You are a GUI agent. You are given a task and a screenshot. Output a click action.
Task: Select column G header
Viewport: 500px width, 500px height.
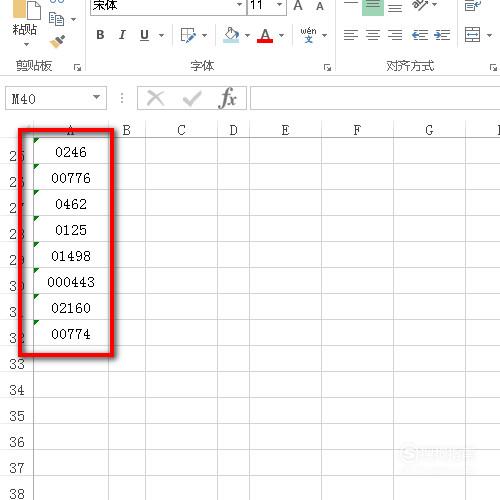(429, 130)
